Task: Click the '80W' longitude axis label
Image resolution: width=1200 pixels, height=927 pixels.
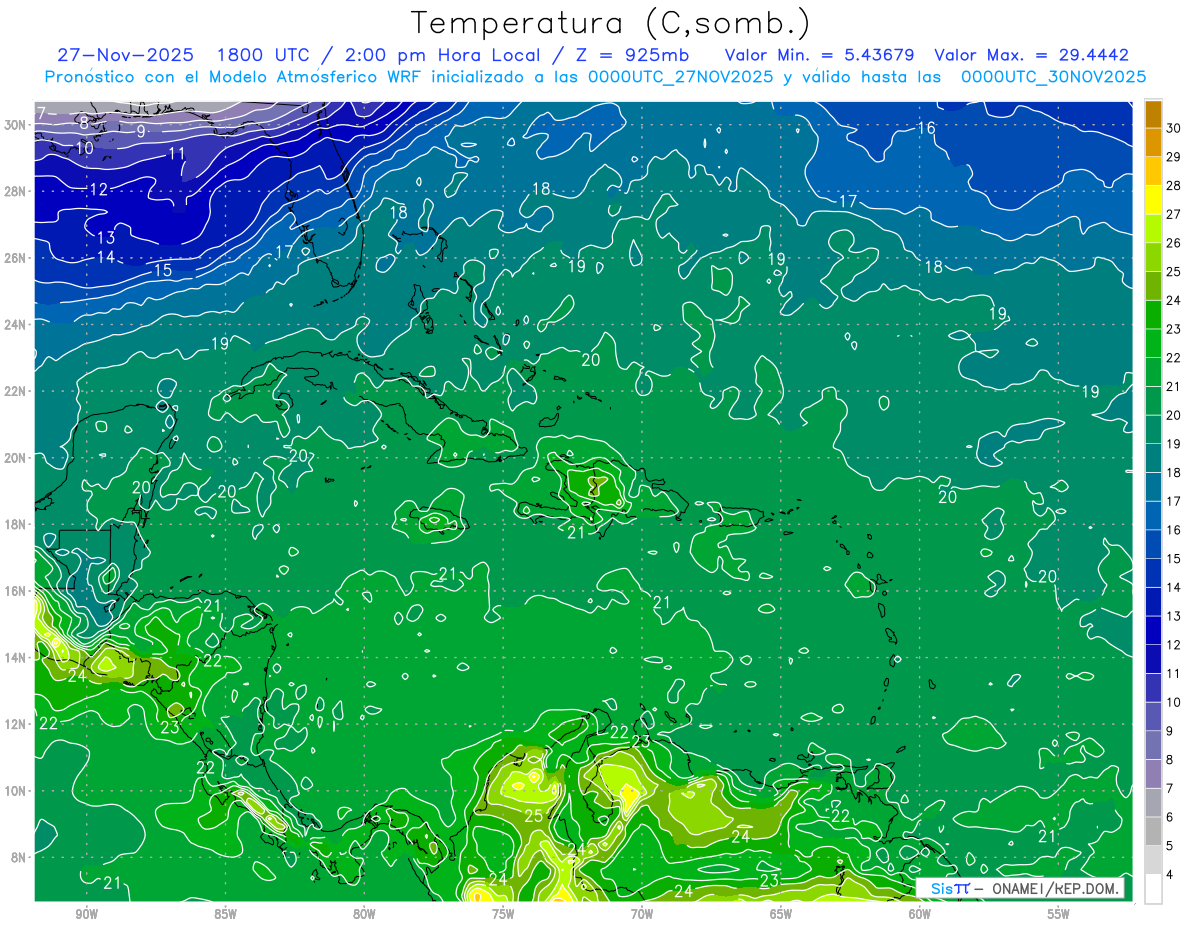Action: click(x=364, y=914)
